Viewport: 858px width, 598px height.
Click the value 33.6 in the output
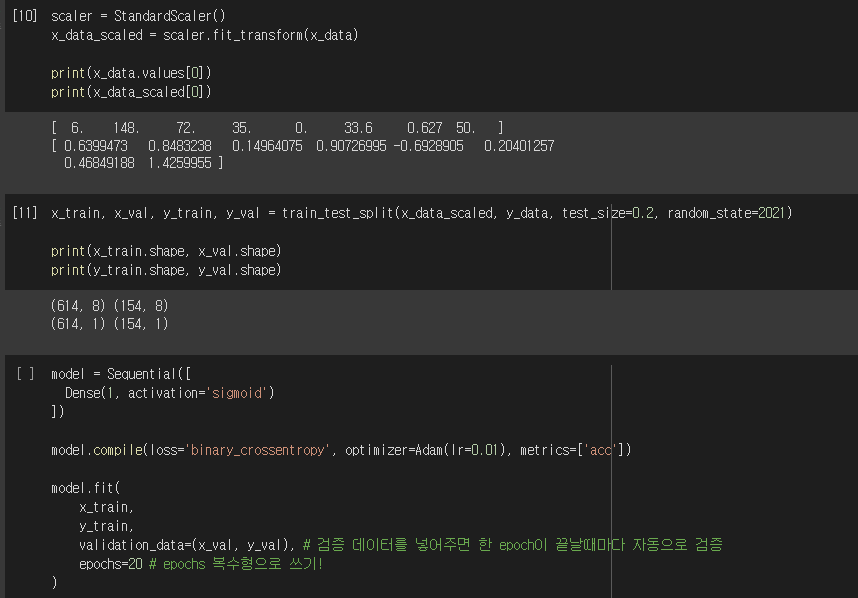click(x=358, y=128)
